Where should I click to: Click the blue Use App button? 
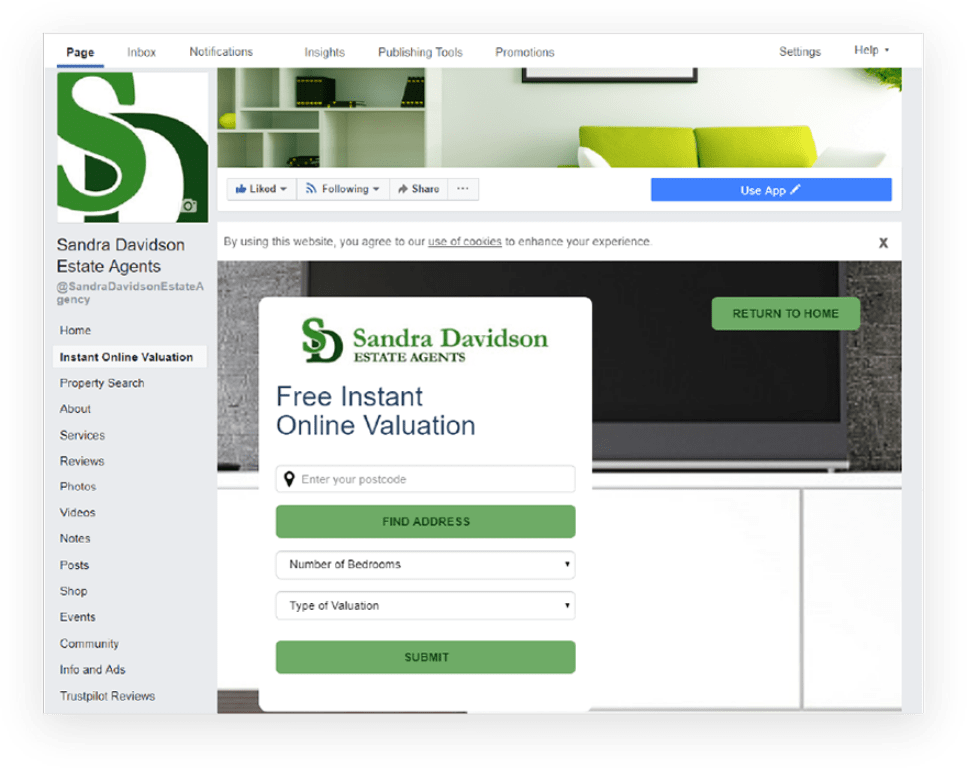(x=770, y=190)
